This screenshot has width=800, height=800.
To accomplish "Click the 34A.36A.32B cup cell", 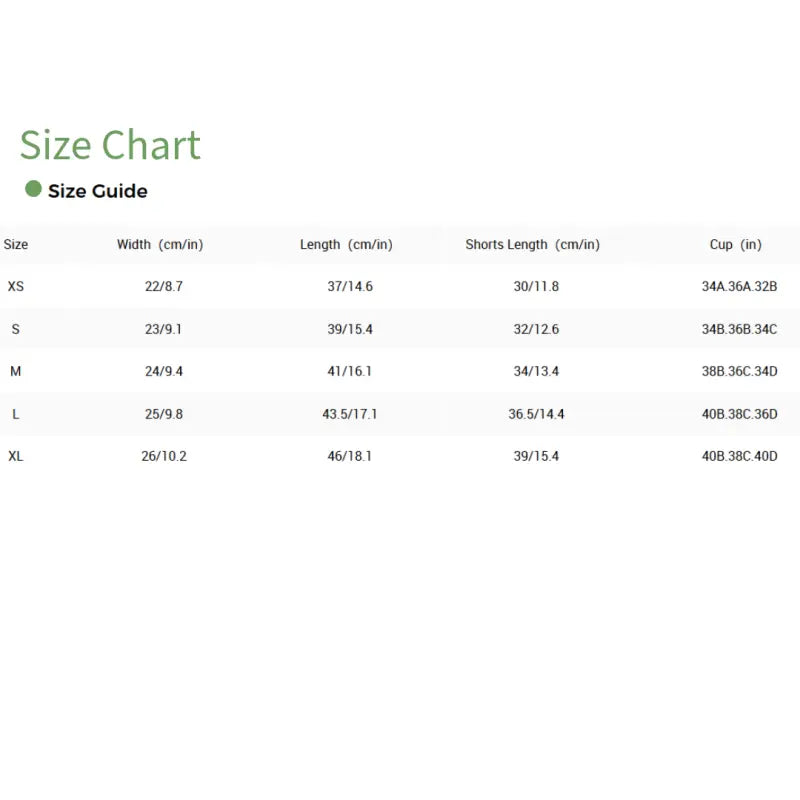I will point(739,286).
